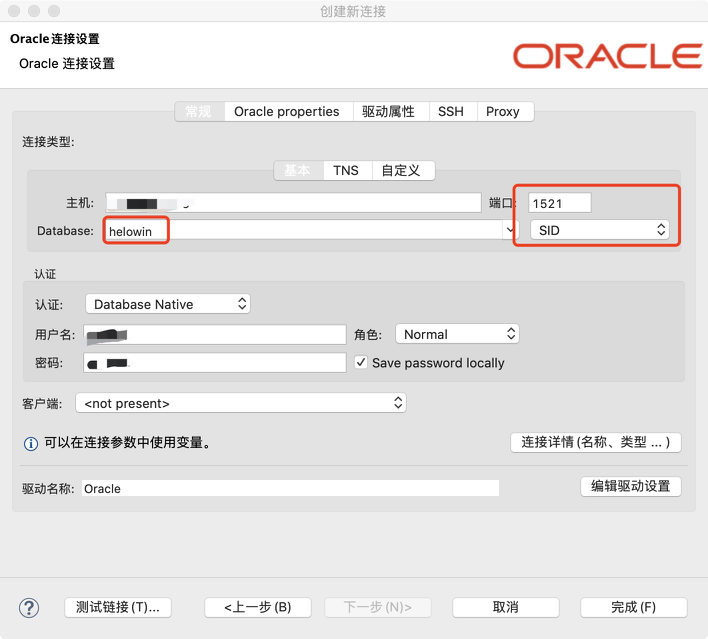
Task: Click the 完成 (F) button
Action: click(x=633, y=607)
